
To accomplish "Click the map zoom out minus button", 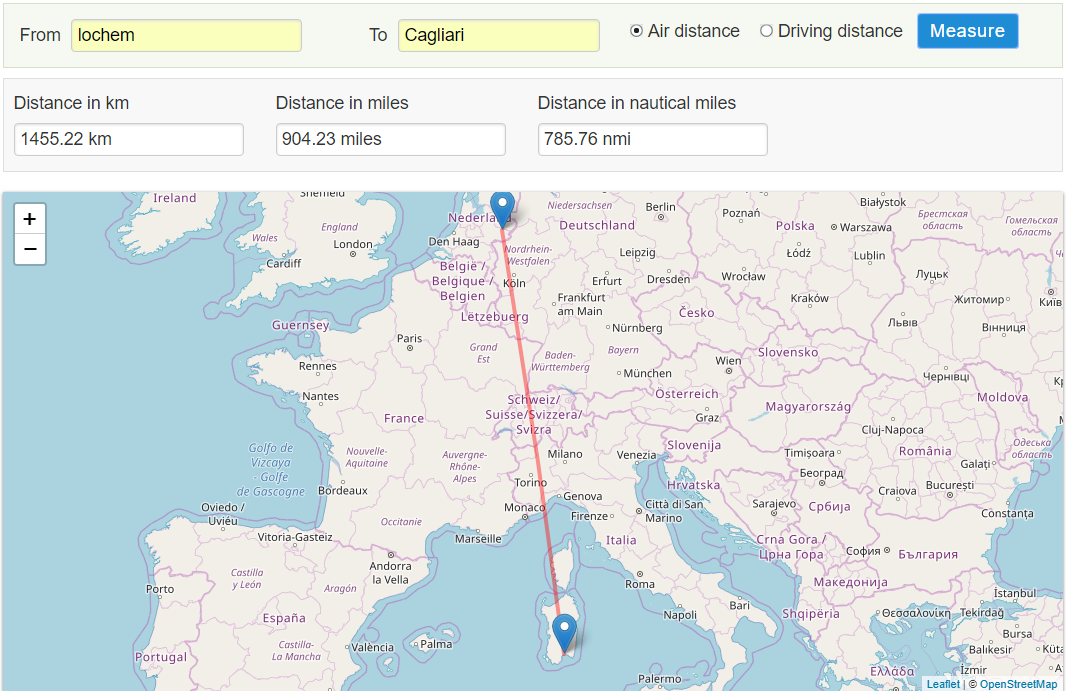I will pos(30,249).
